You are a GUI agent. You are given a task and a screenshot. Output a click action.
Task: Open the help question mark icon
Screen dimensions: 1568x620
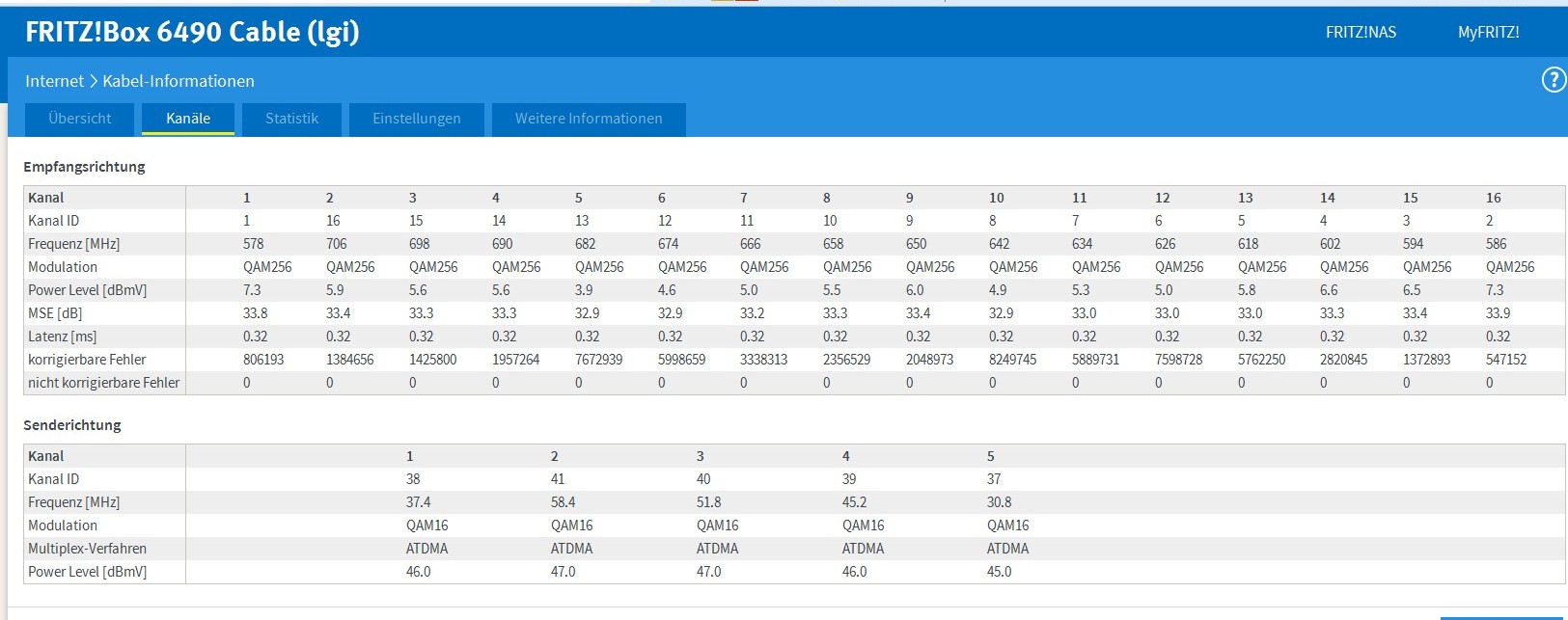(x=1553, y=80)
